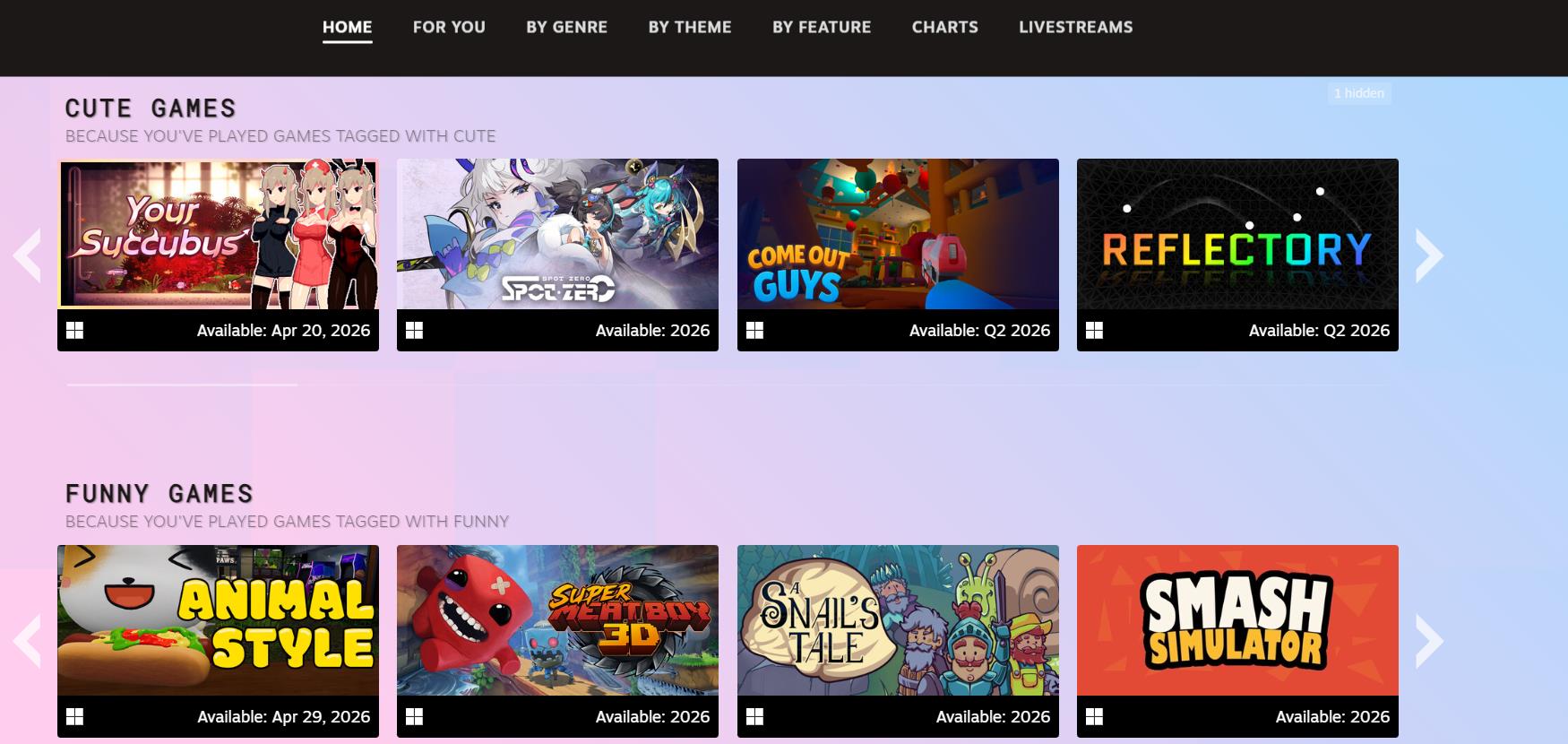Switch to the For You tab

click(448, 27)
